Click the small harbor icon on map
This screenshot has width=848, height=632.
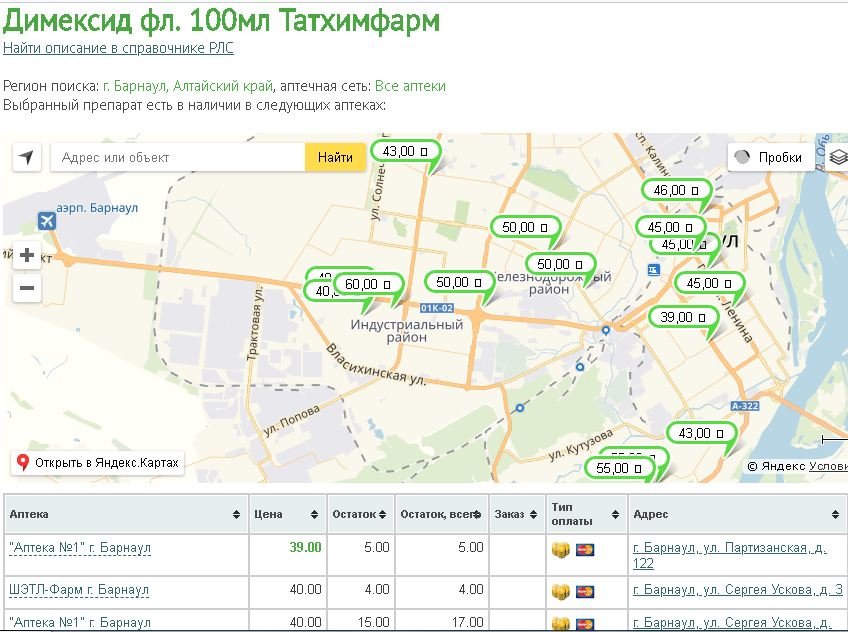coord(654,270)
